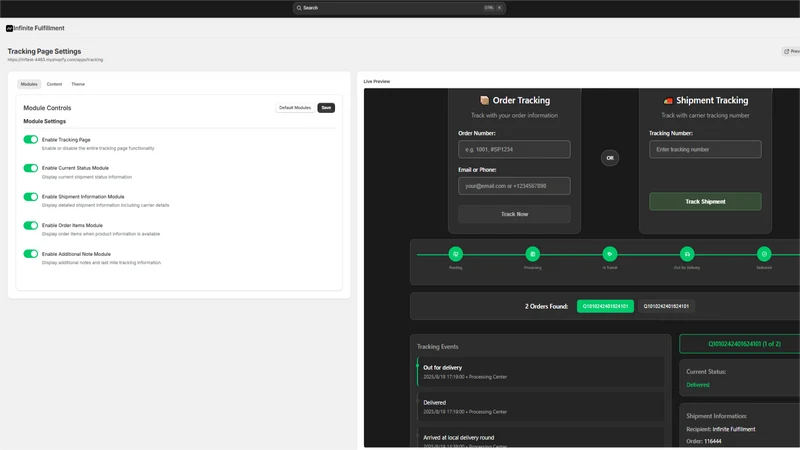Click the Track Now button
800x450 pixels.
[x=514, y=214]
